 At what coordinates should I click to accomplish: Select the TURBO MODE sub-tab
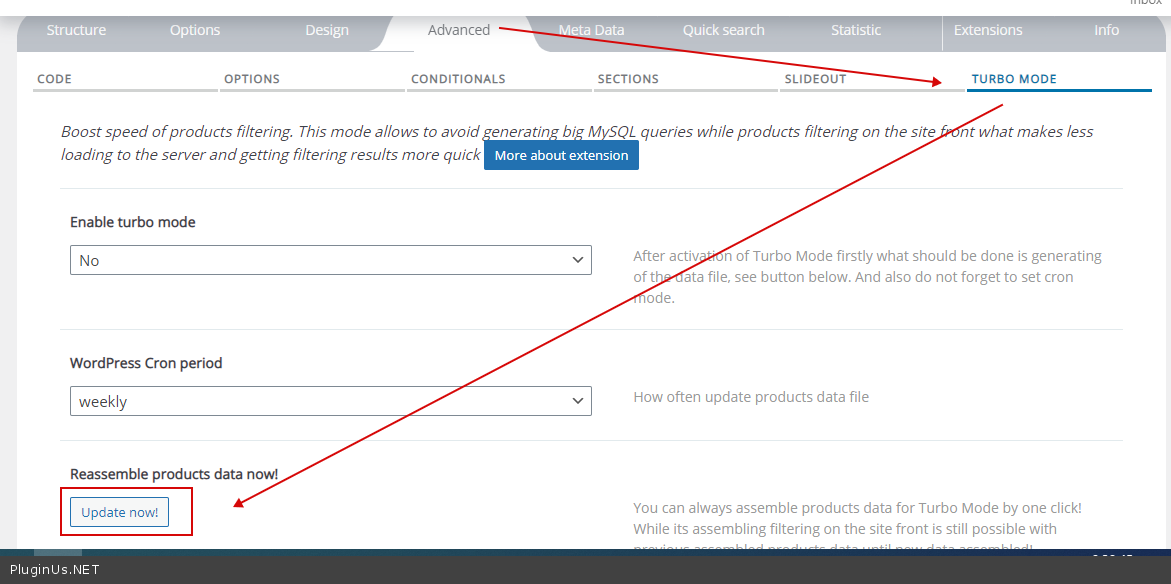(1014, 79)
